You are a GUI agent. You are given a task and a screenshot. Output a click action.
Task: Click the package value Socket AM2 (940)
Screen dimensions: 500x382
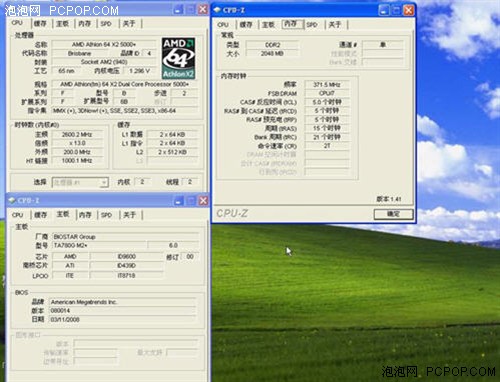[x=104, y=62]
